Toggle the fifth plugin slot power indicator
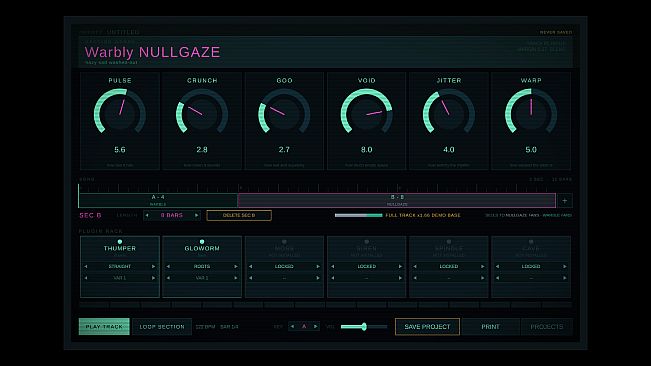Viewport: 651px width, 366px height. (448, 242)
